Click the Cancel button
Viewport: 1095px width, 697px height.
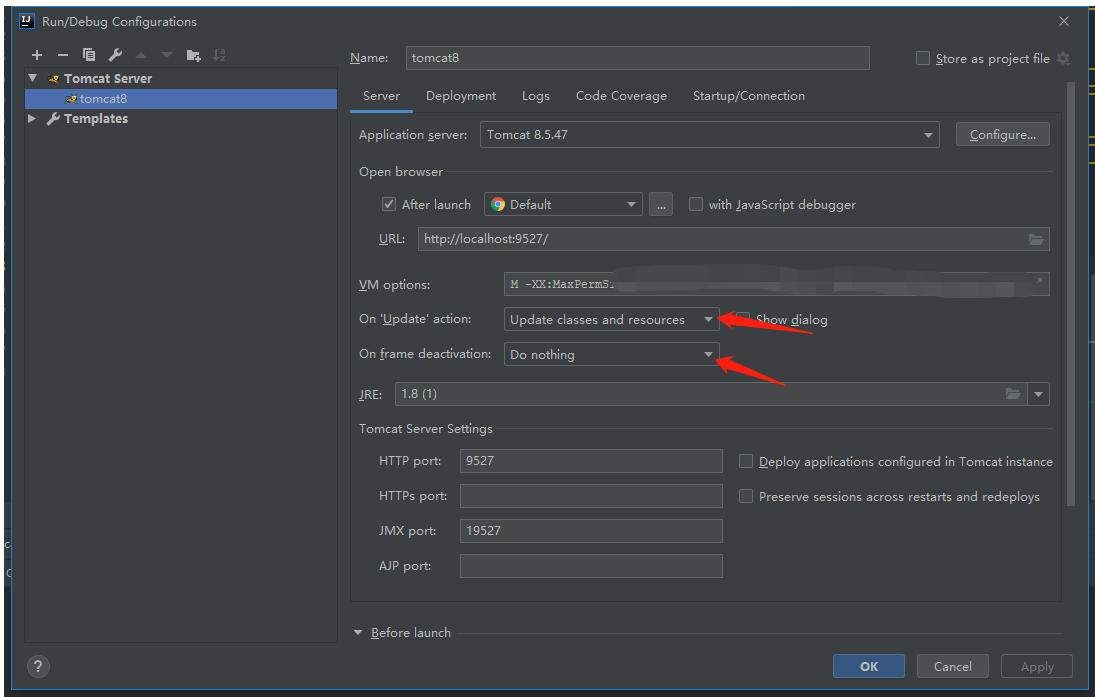point(953,666)
